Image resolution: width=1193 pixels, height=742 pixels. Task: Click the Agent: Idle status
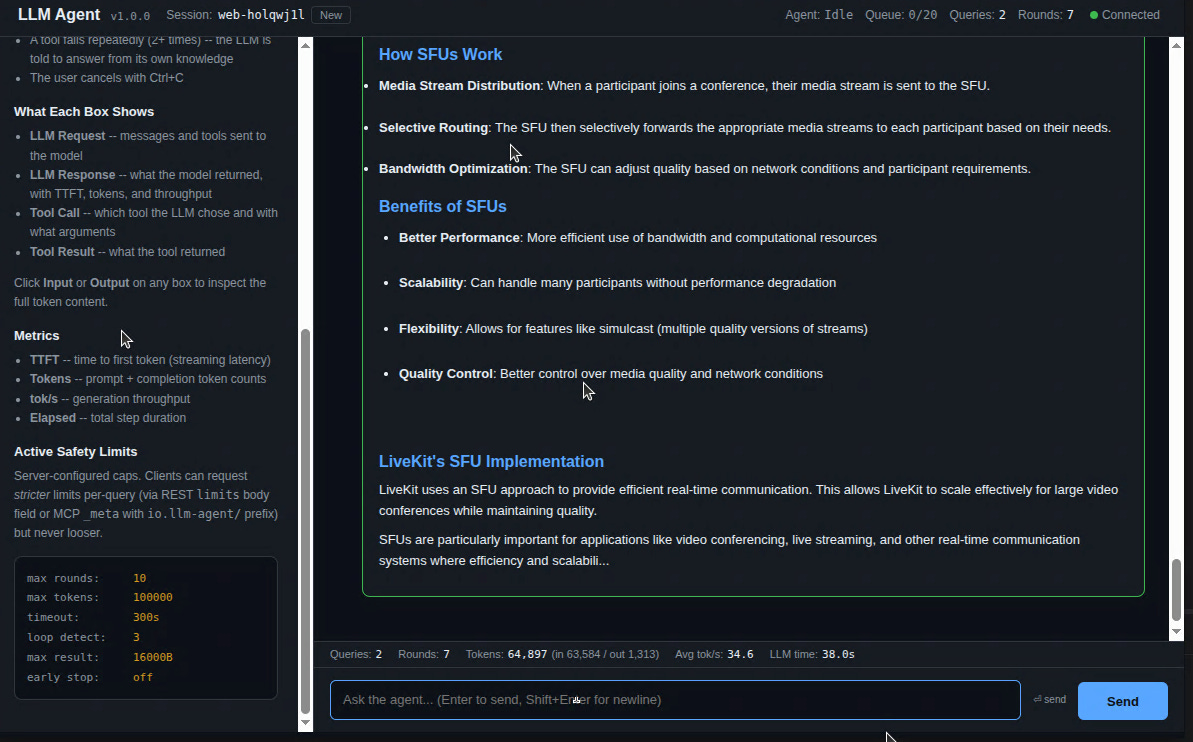point(819,15)
